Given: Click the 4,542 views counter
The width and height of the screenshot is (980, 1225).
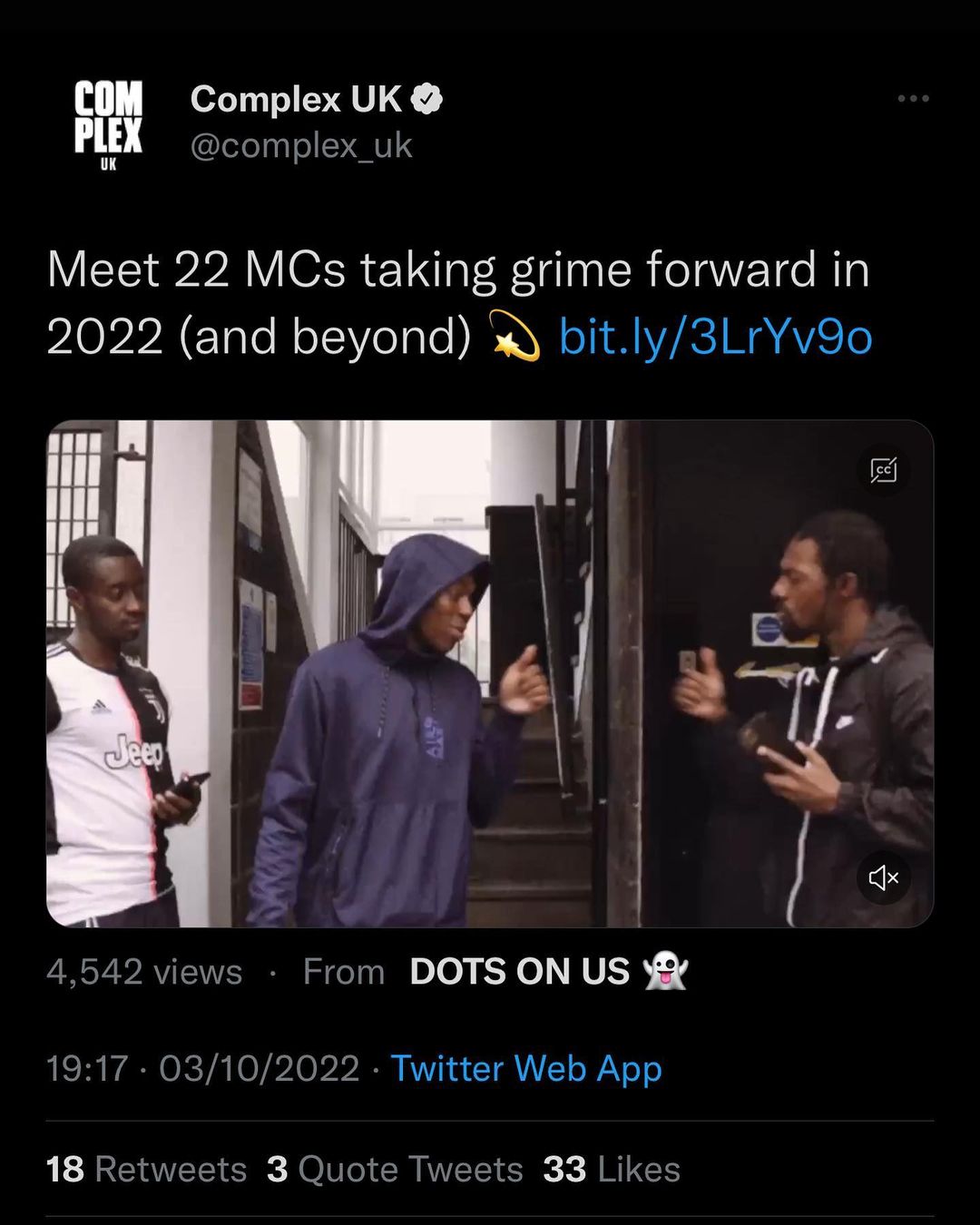Looking at the screenshot, I should coord(144,972).
